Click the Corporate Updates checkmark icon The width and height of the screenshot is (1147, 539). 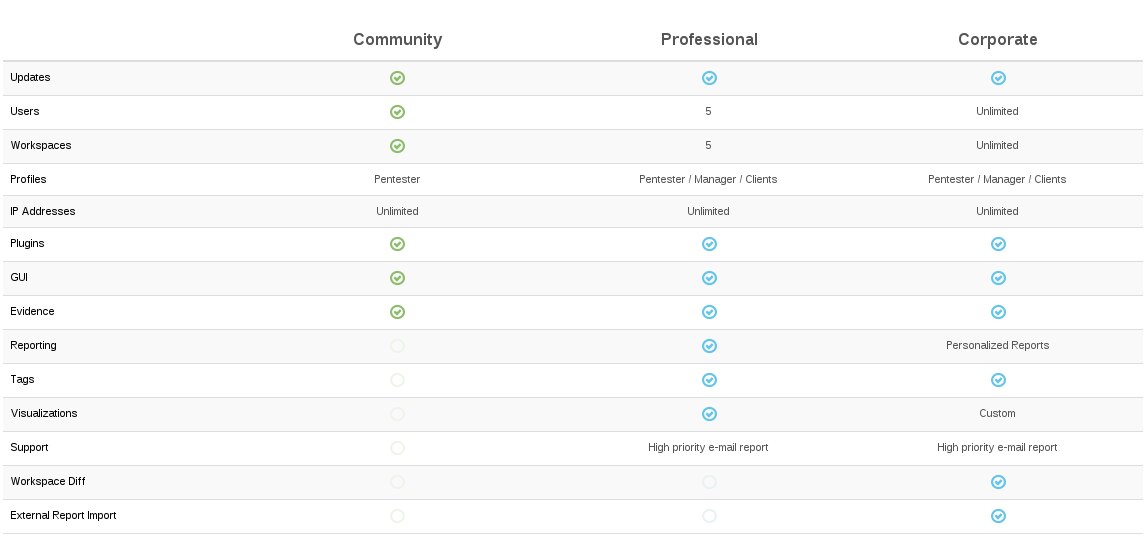point(998,78)
